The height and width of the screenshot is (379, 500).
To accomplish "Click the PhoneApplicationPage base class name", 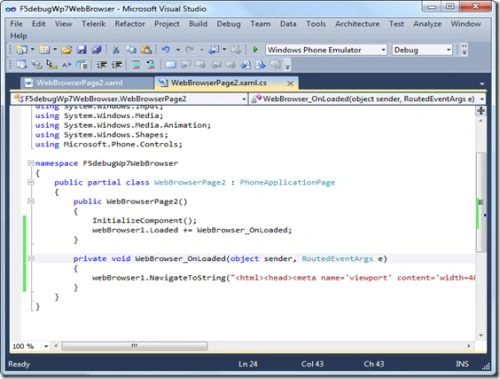I will click(287, 182).
